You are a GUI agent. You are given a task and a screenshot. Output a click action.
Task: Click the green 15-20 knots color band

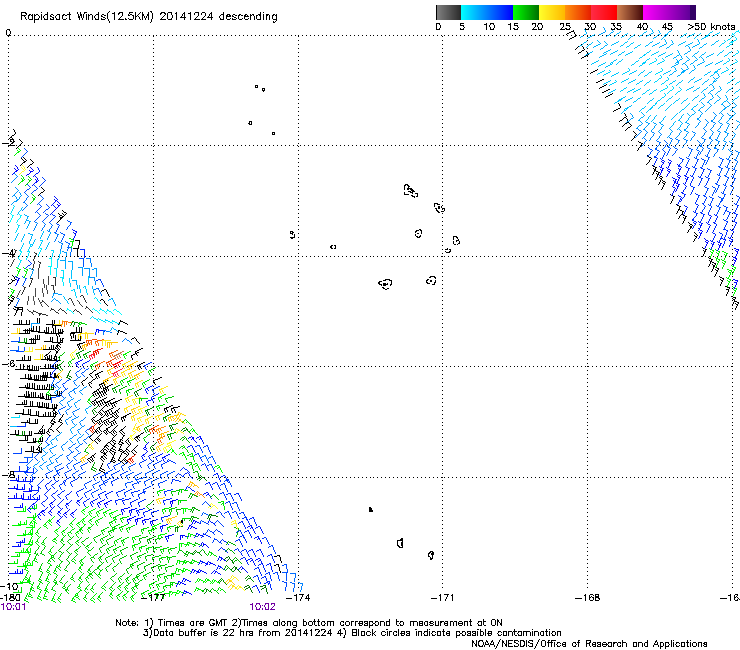point(526,12)
